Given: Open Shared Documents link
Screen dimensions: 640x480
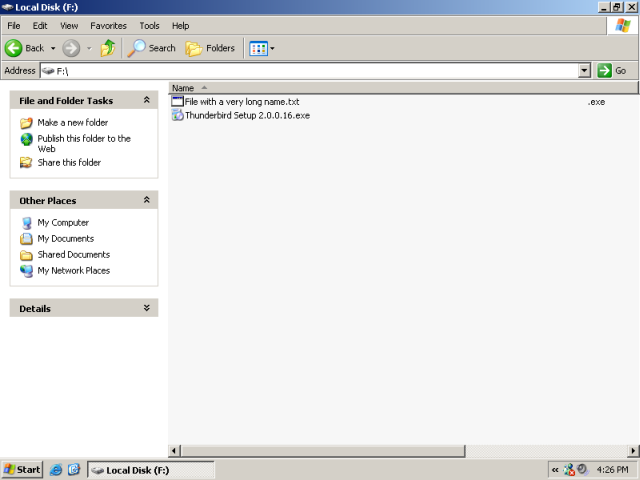Looking at the screenshot, I should (74, 254).
